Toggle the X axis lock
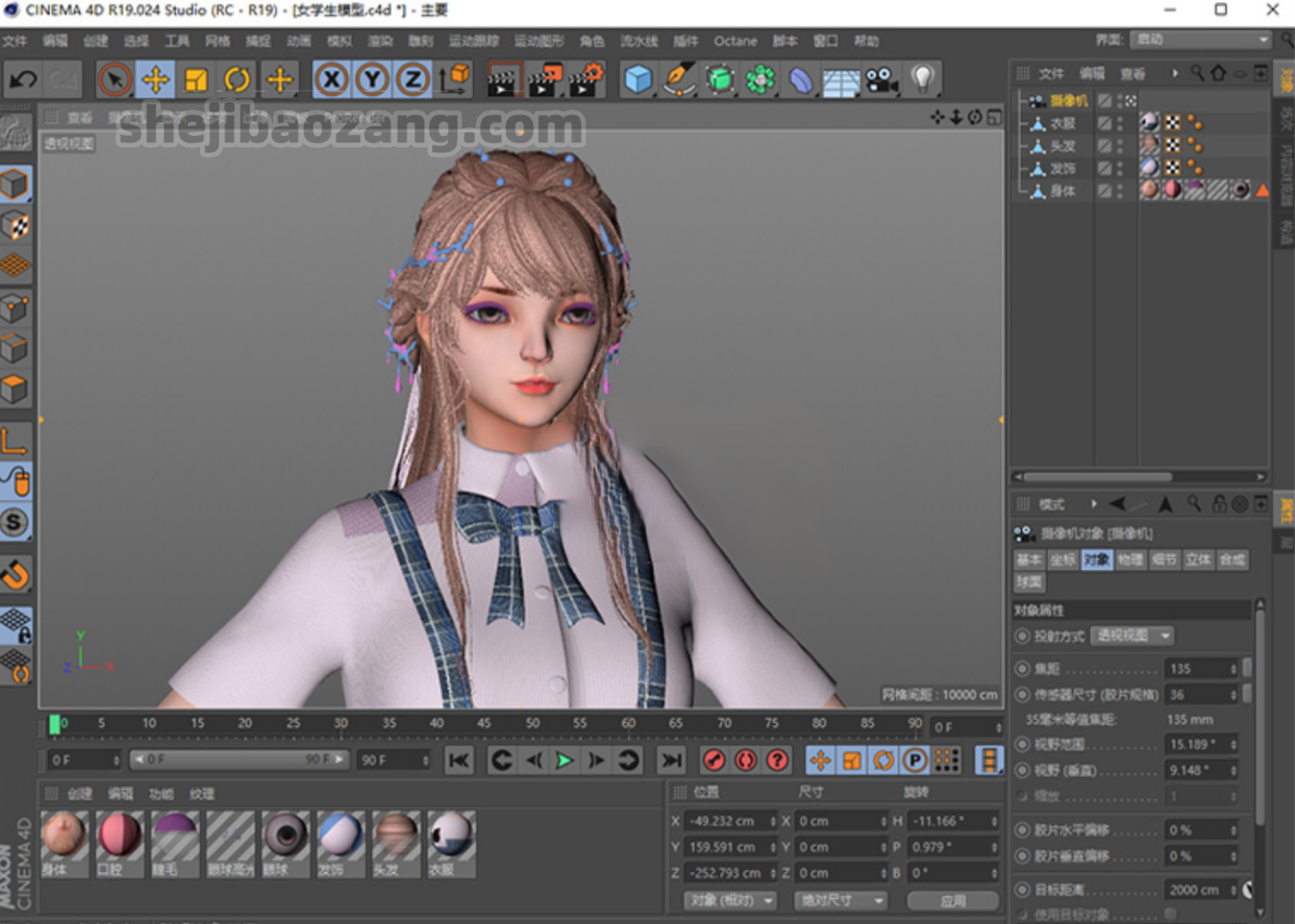Image resolution: width=1295 pixels, height=924 pixels. click(331, 80)
